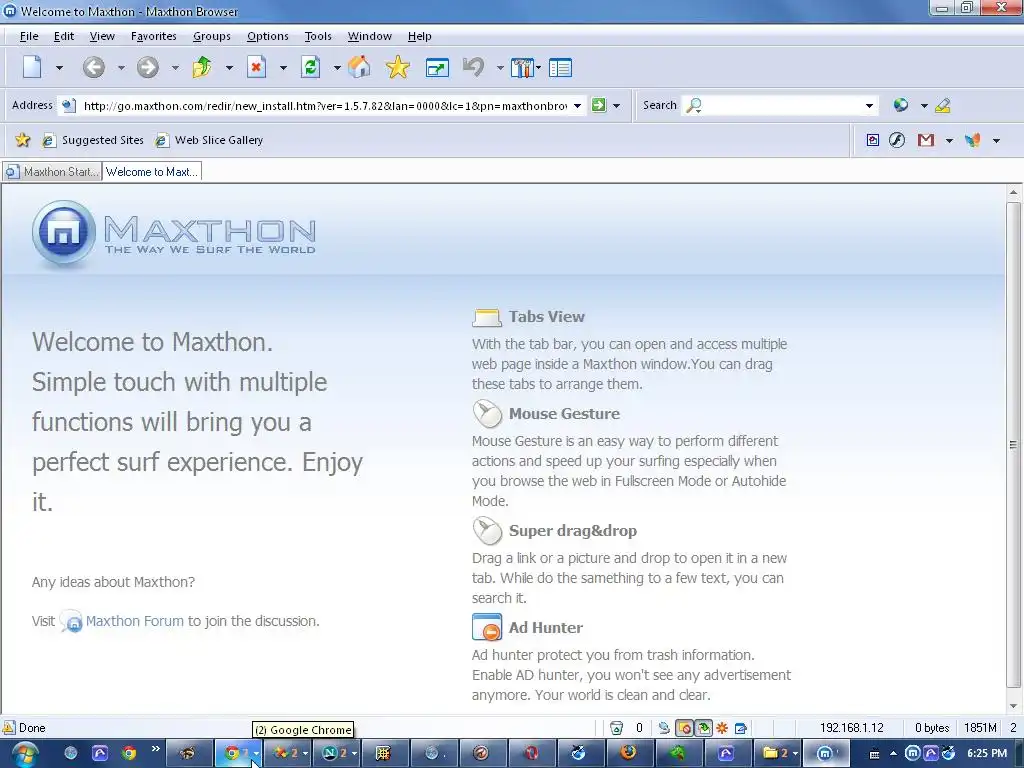1024x768 pixels.
Task: Click the blue window icon in status bar
Action: (x=741, y=728)
